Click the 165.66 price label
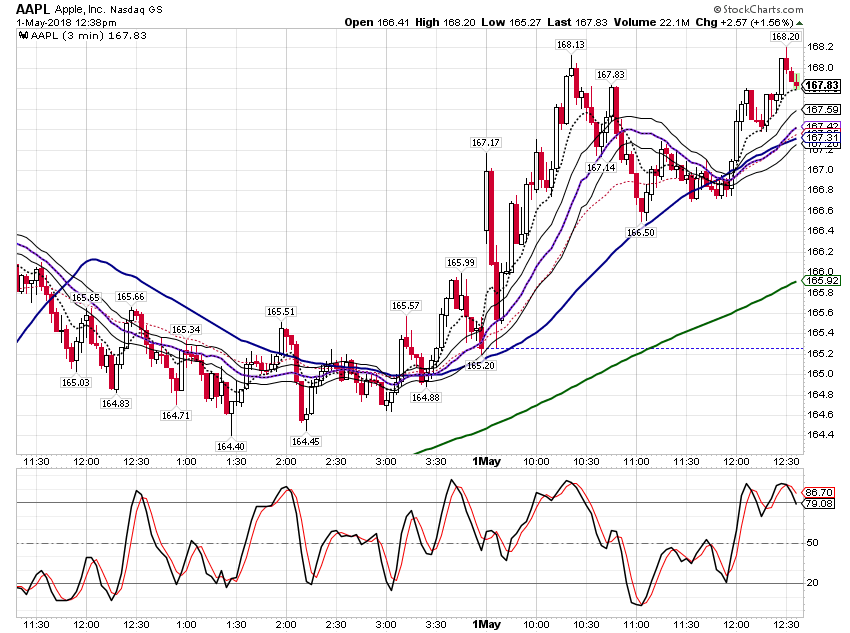 click(x=131, y=296)
